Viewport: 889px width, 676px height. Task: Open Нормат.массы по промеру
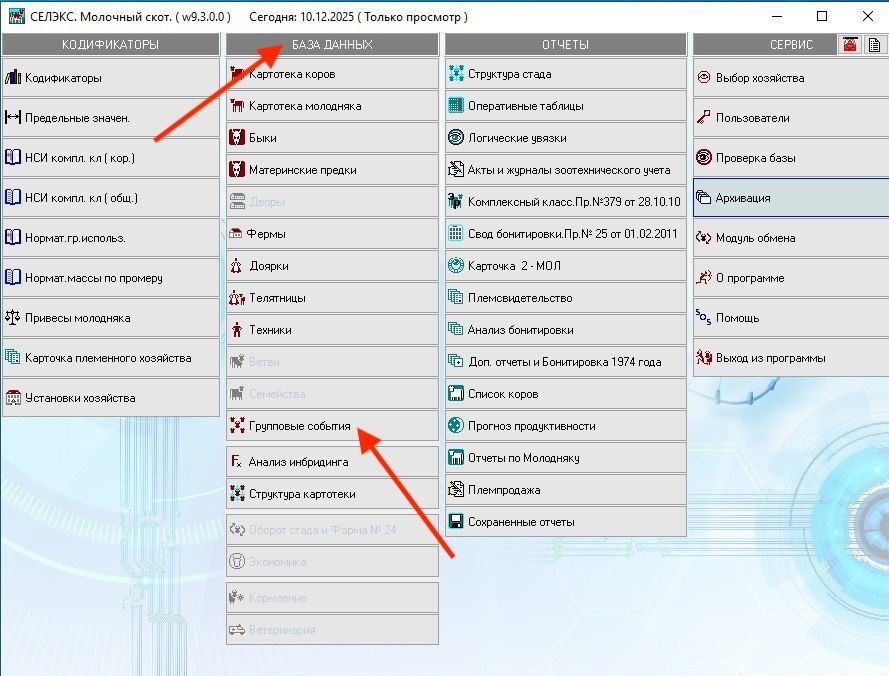111,278
